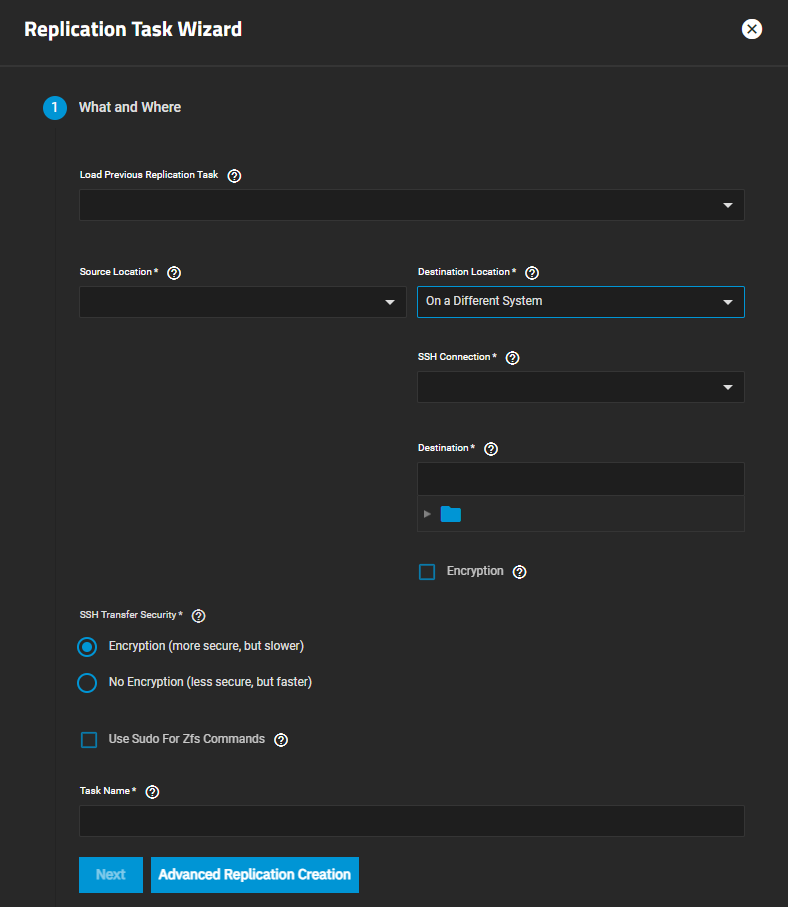Click Advanced Replication Creation button

tap(254, 874)
